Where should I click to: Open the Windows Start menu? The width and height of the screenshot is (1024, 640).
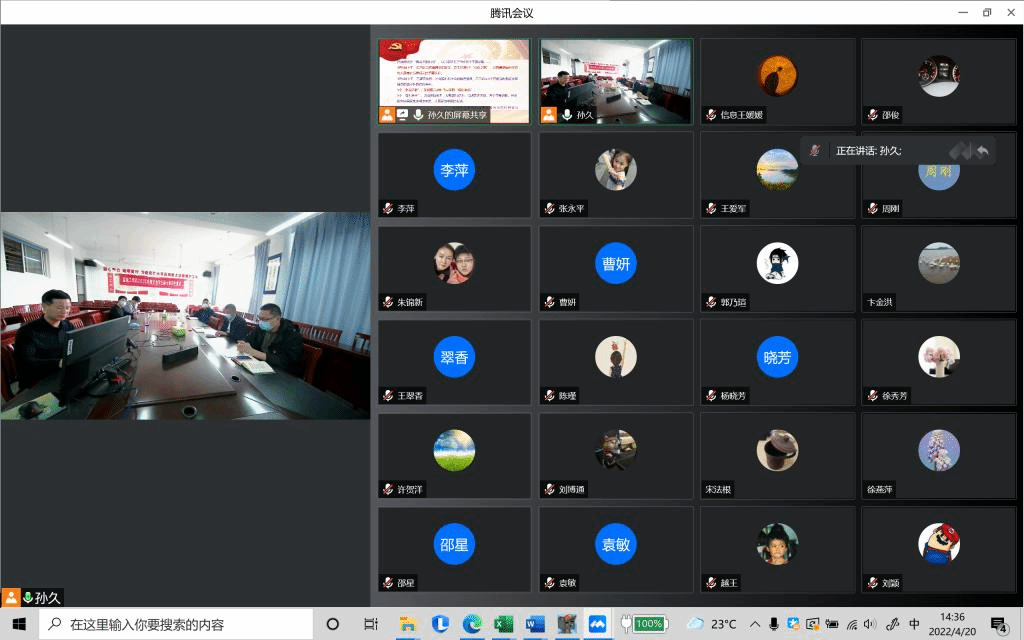point(18,624)
